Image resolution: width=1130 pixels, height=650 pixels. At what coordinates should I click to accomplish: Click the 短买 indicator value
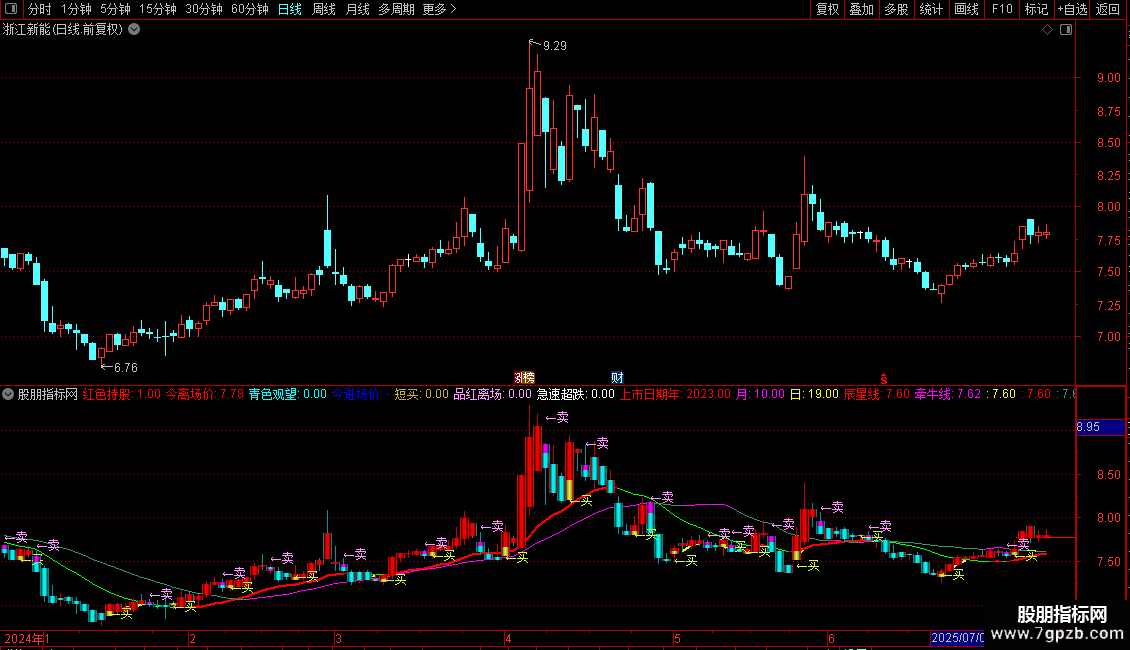422,394
